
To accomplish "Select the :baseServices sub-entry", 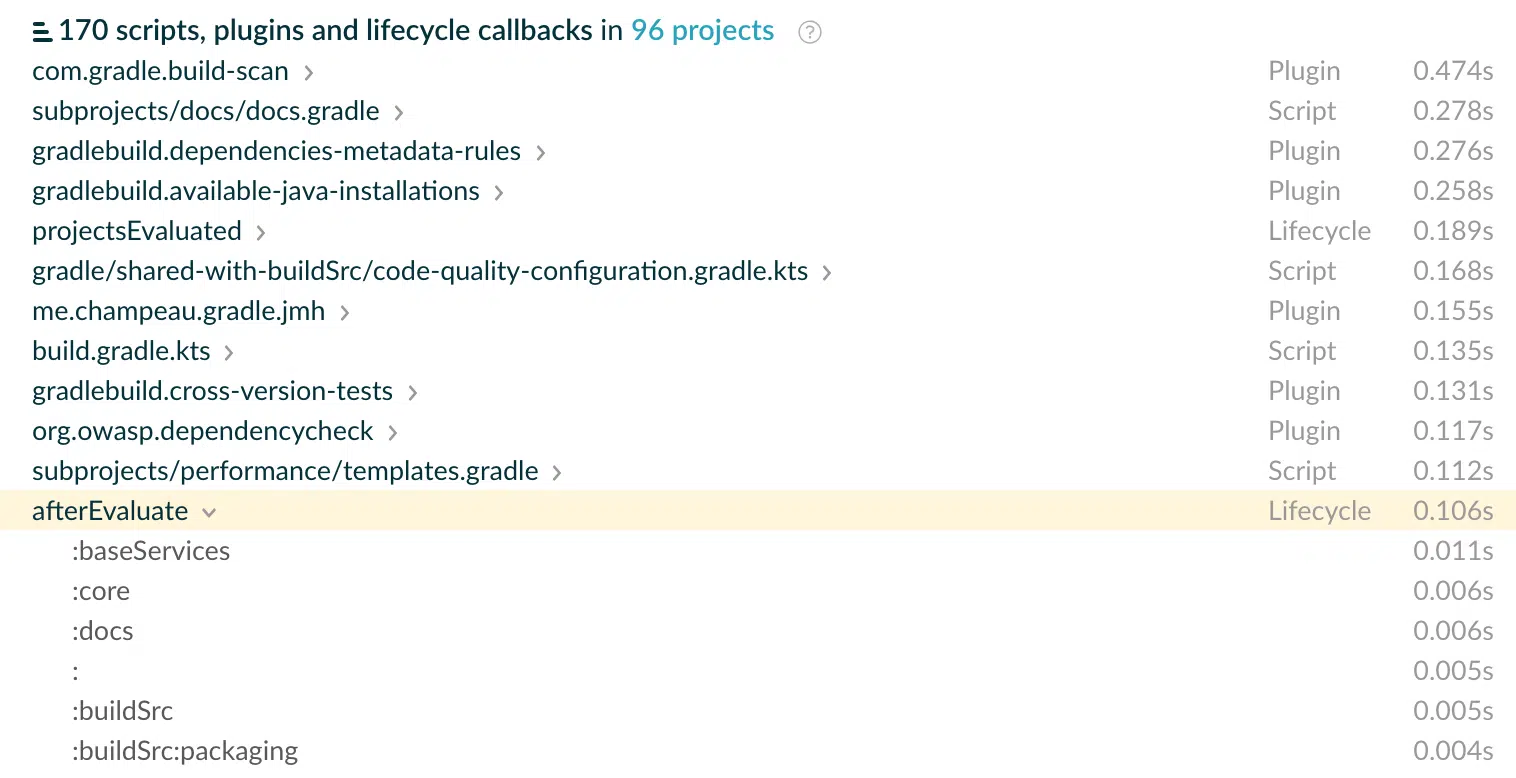I will tap(151, 551).
